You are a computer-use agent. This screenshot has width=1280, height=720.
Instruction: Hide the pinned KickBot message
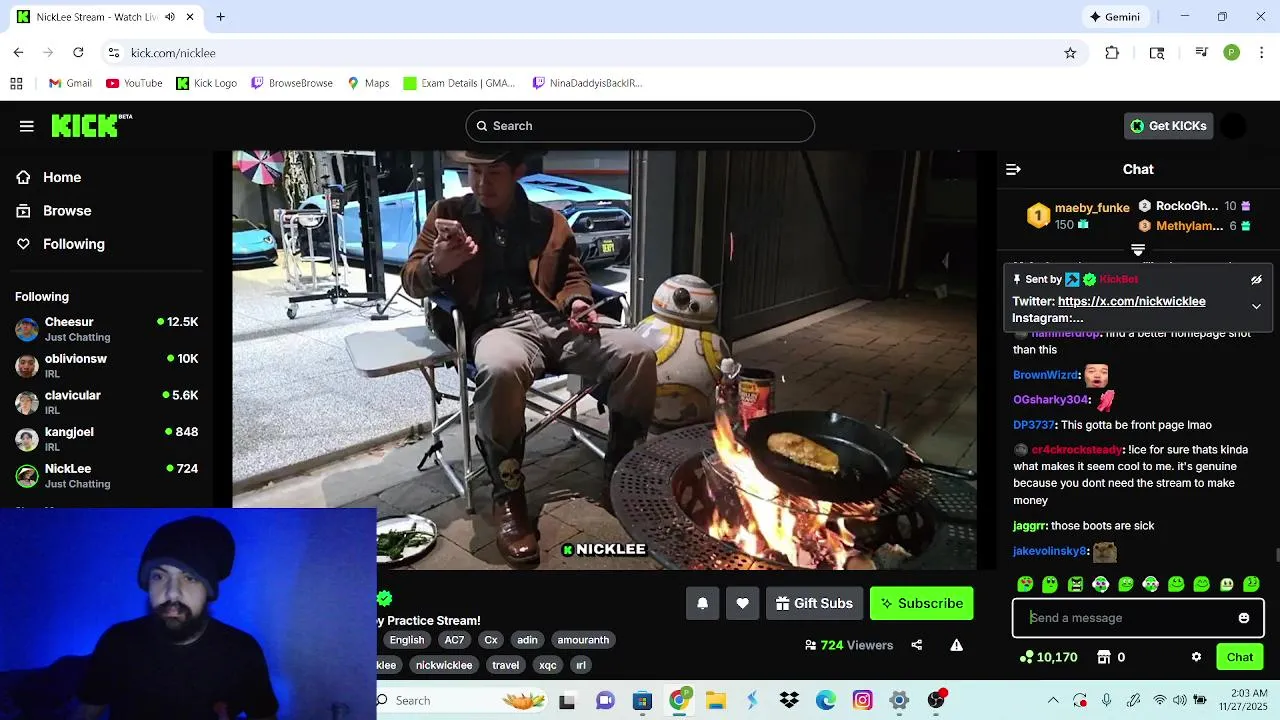1256,280
